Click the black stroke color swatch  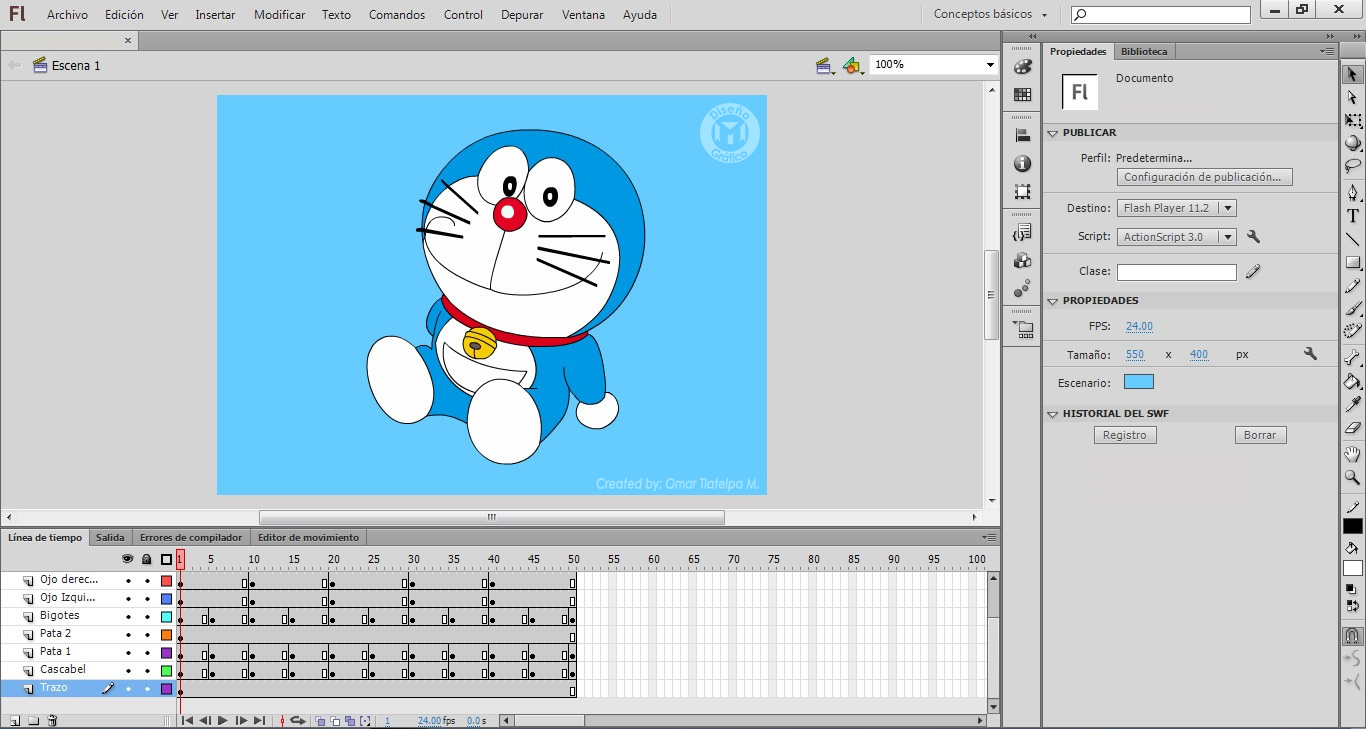pos(1352,526)
